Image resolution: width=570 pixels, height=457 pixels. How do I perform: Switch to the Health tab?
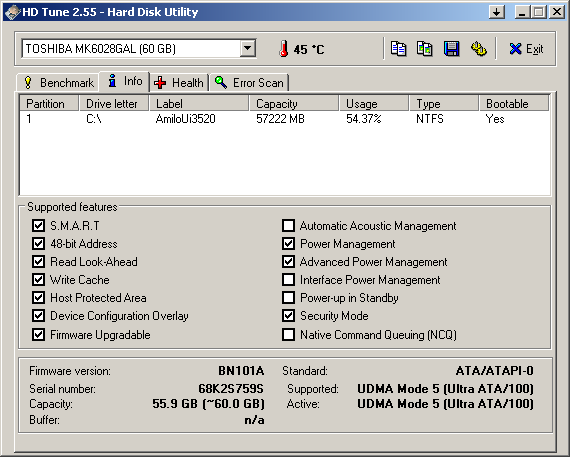179,83
